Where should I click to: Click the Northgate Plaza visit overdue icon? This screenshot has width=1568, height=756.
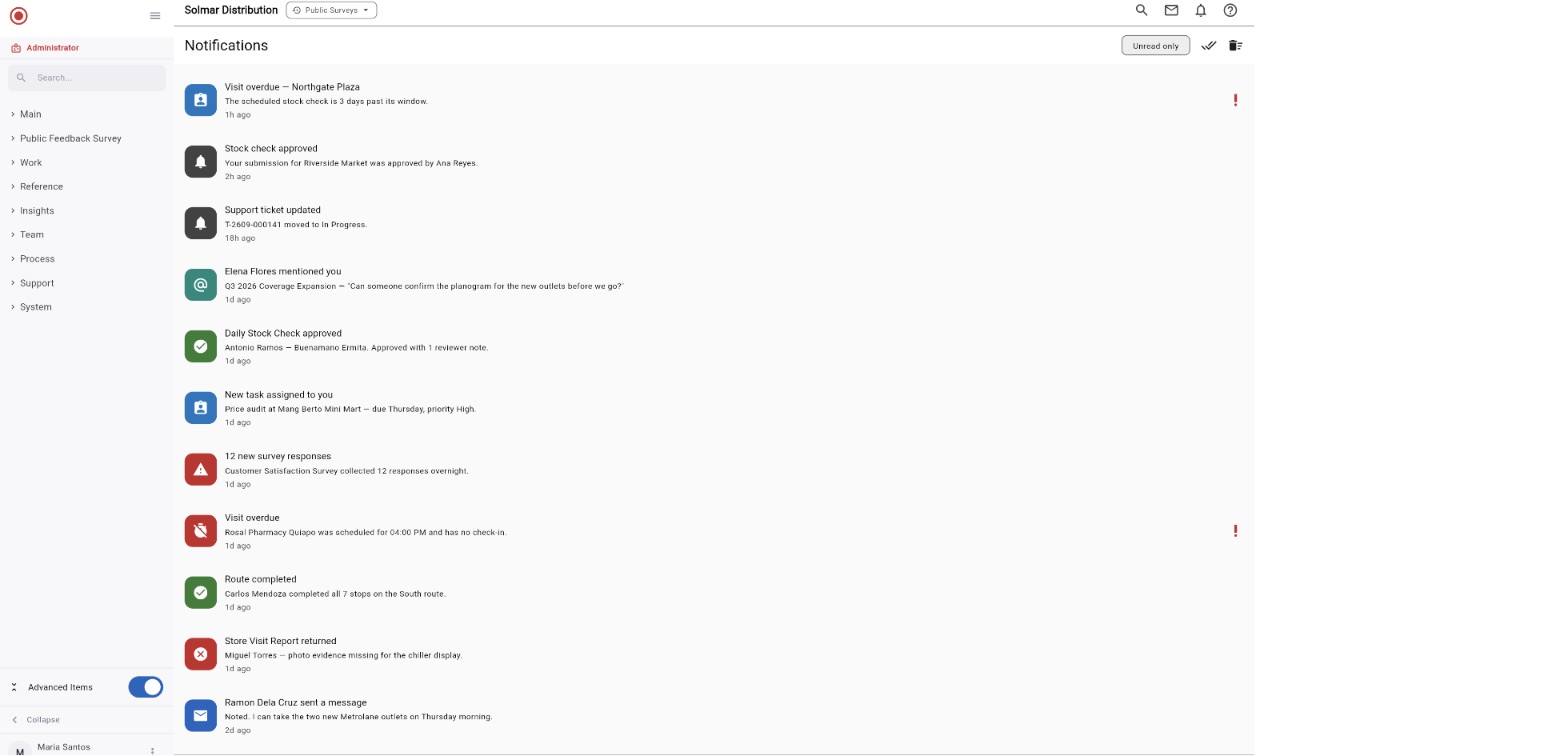[201, 100]
